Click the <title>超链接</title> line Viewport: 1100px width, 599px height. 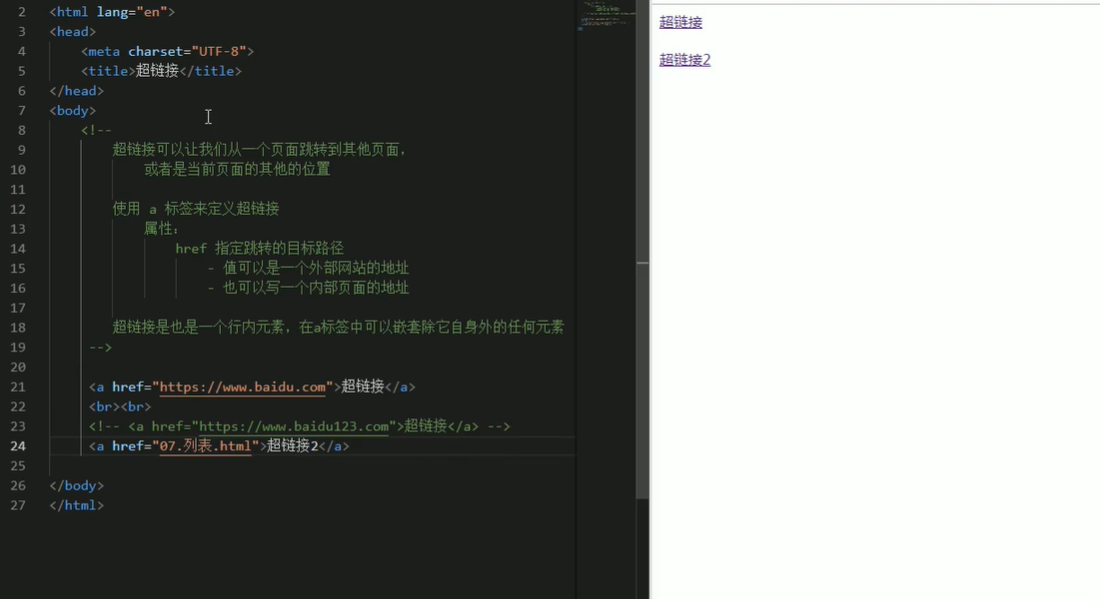click(161, 71)
